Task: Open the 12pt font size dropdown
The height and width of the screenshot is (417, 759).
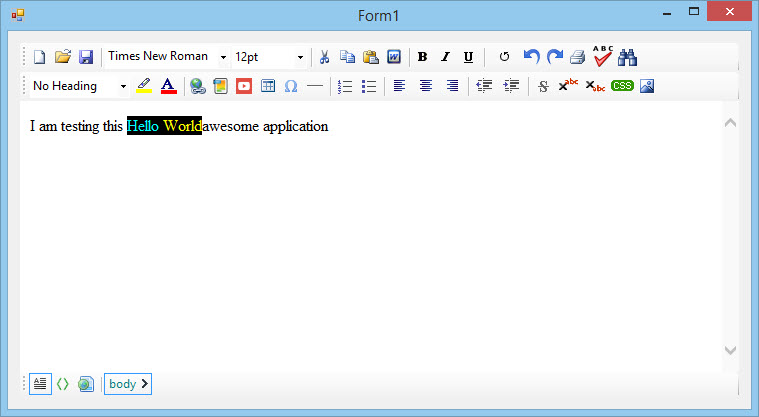Action: (x=300, y=57)
